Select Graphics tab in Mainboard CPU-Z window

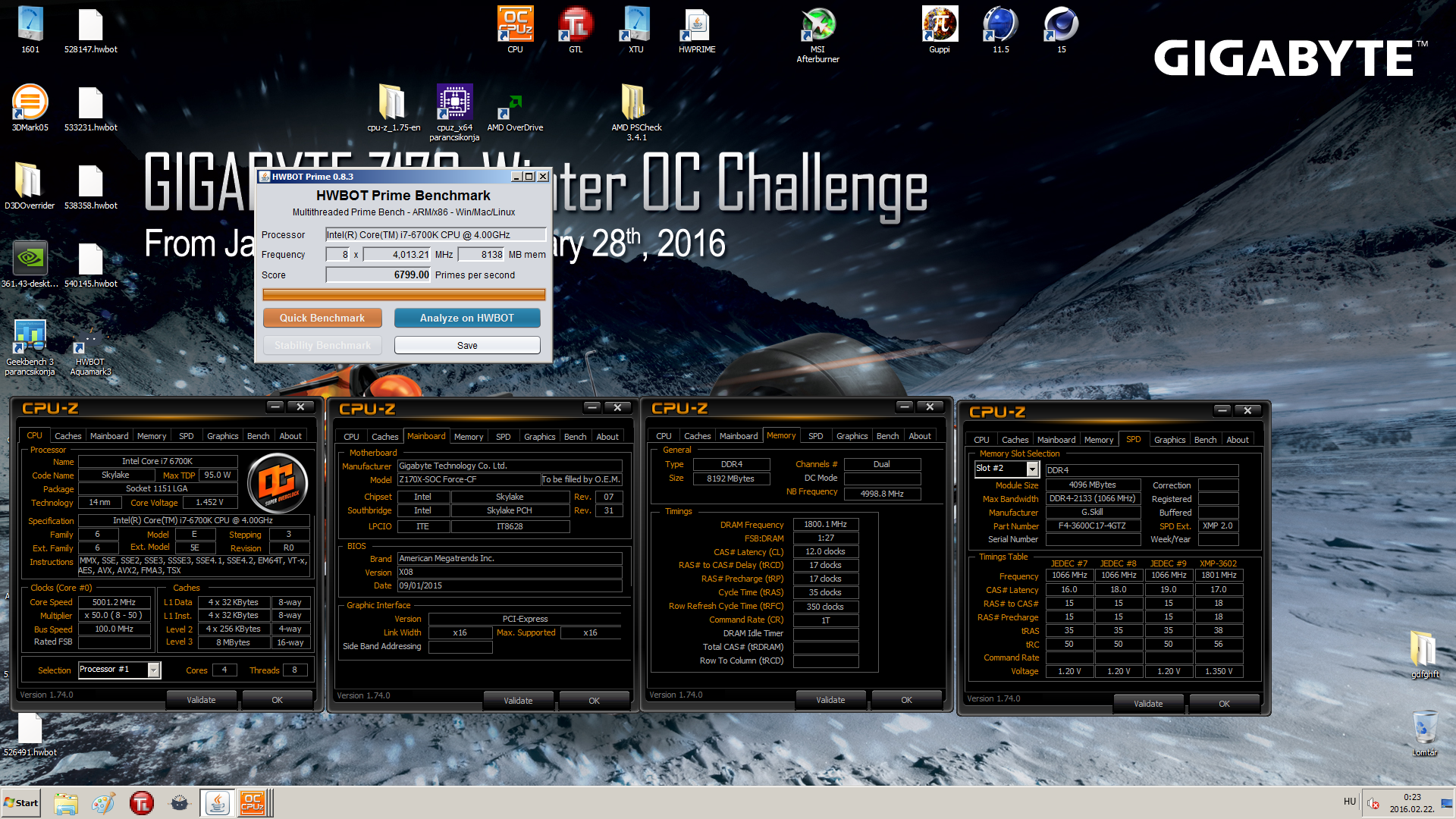pos(539,437)
